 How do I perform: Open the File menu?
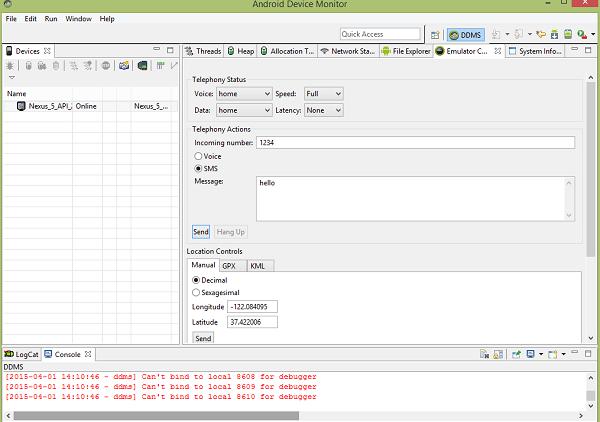11,19
